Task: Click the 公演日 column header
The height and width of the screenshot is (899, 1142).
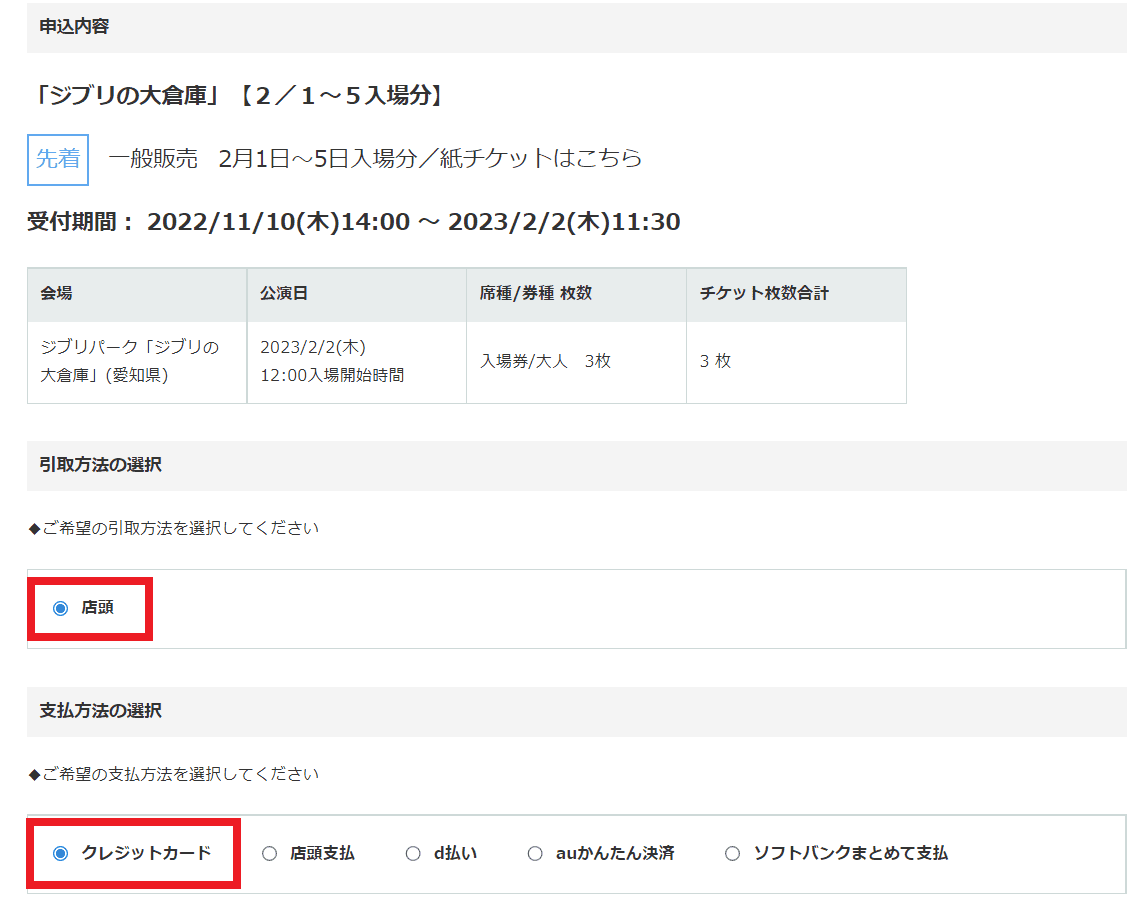Action: (284, 294)
